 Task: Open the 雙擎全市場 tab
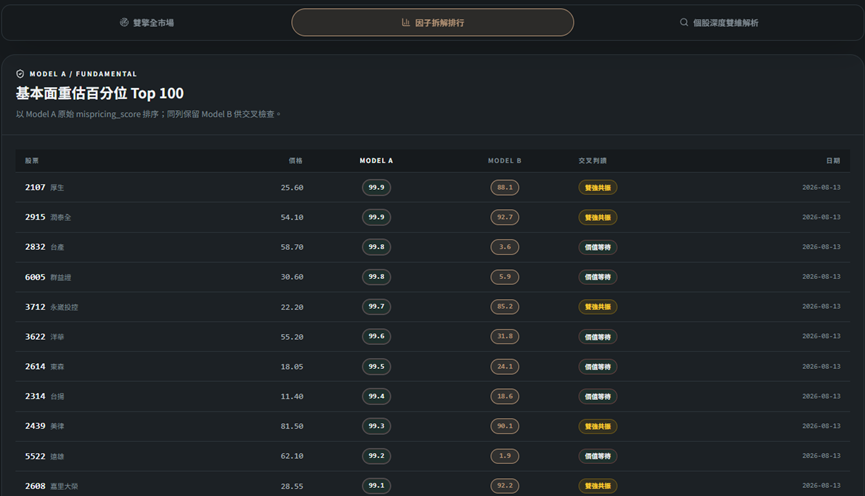coord(147,23)
